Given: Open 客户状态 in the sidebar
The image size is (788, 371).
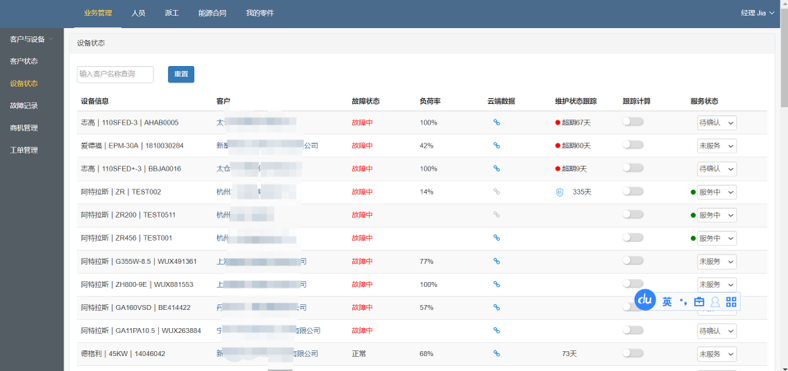Looking at the screenshot, I should 24,61.
